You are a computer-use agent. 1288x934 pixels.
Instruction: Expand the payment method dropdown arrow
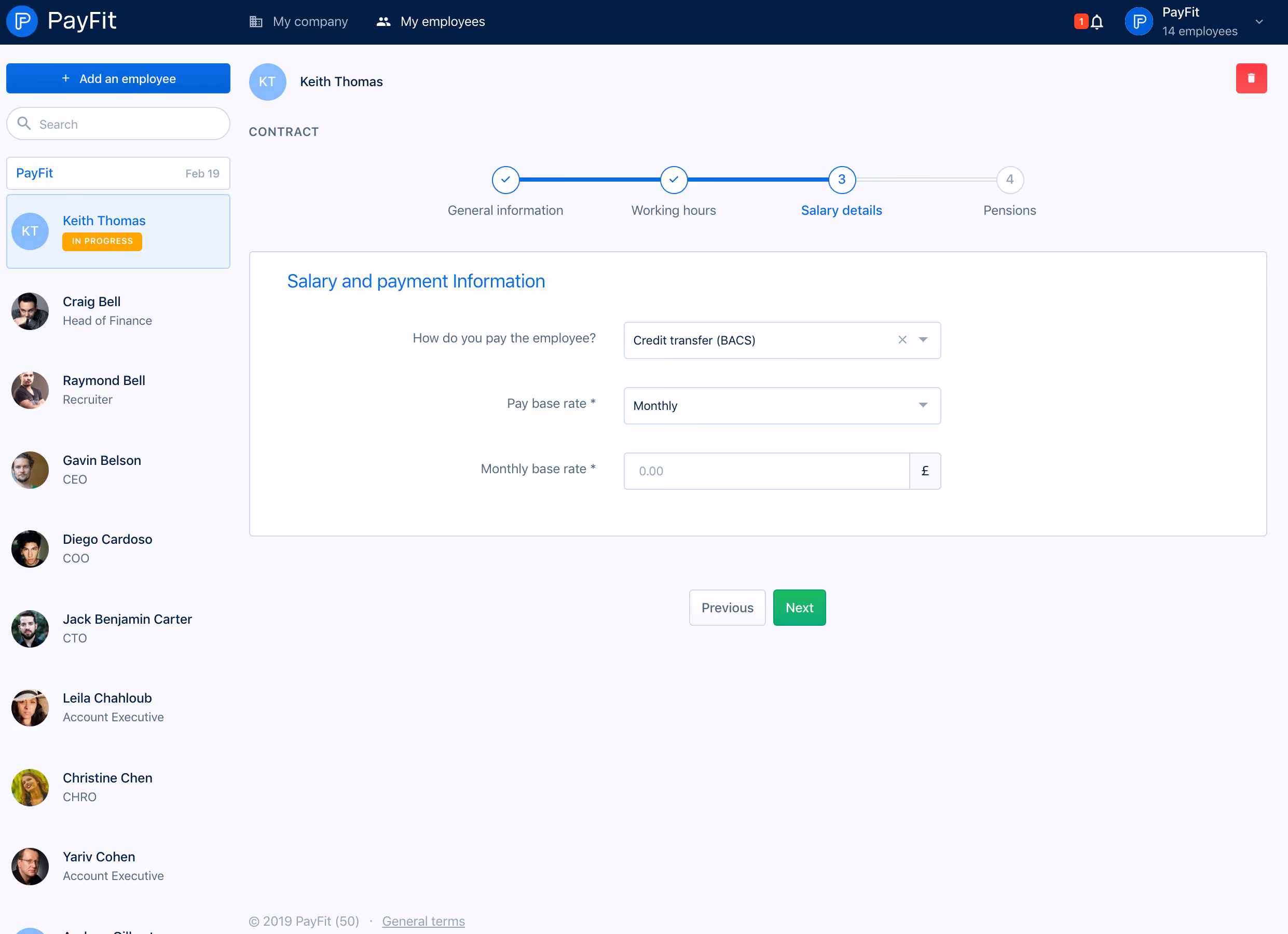(x=923, y=339)
